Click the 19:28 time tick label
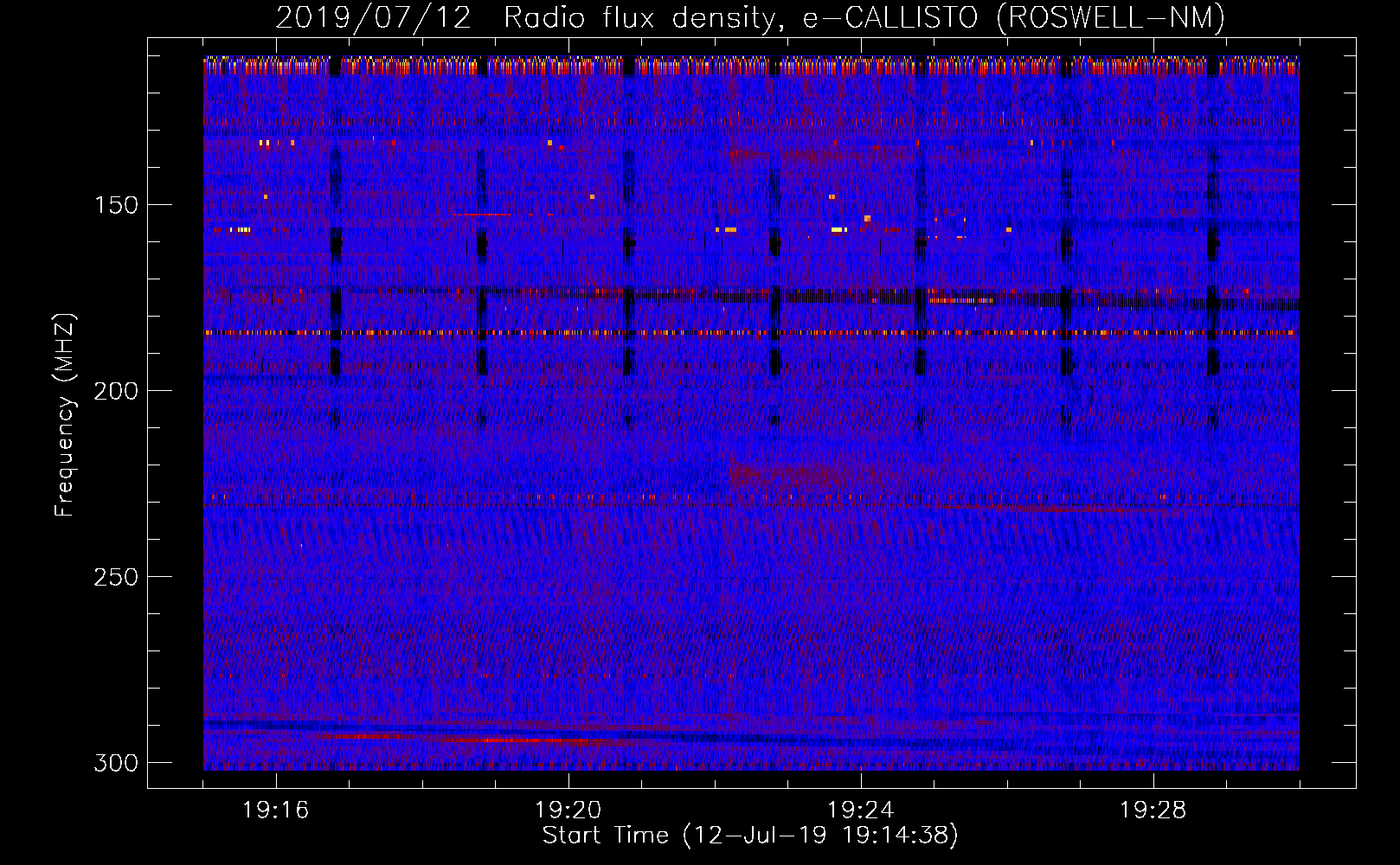This screenshot has width=1400, height=865. [x=1153, y=811]
